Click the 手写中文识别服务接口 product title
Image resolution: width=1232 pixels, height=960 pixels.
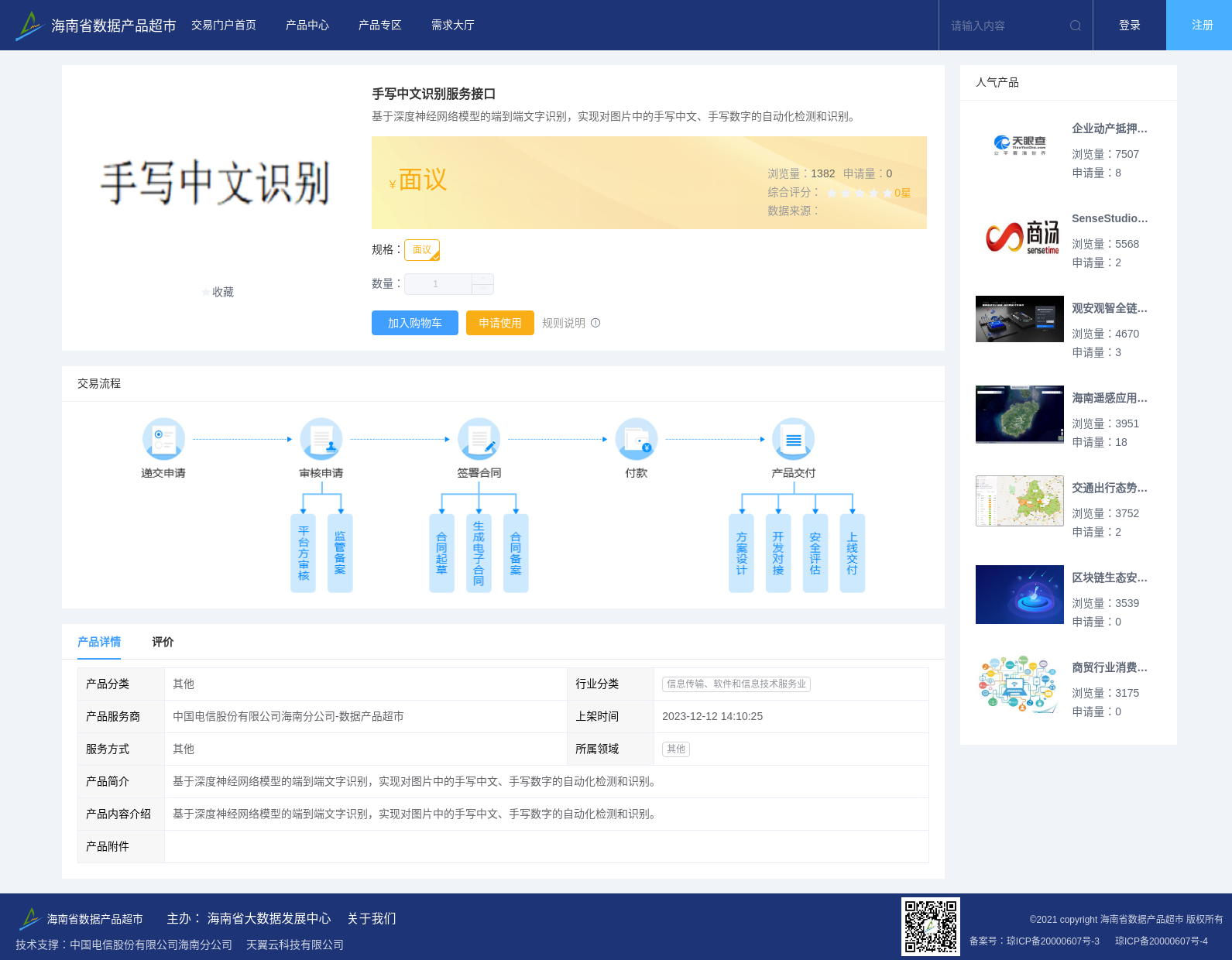pos(434,94)
